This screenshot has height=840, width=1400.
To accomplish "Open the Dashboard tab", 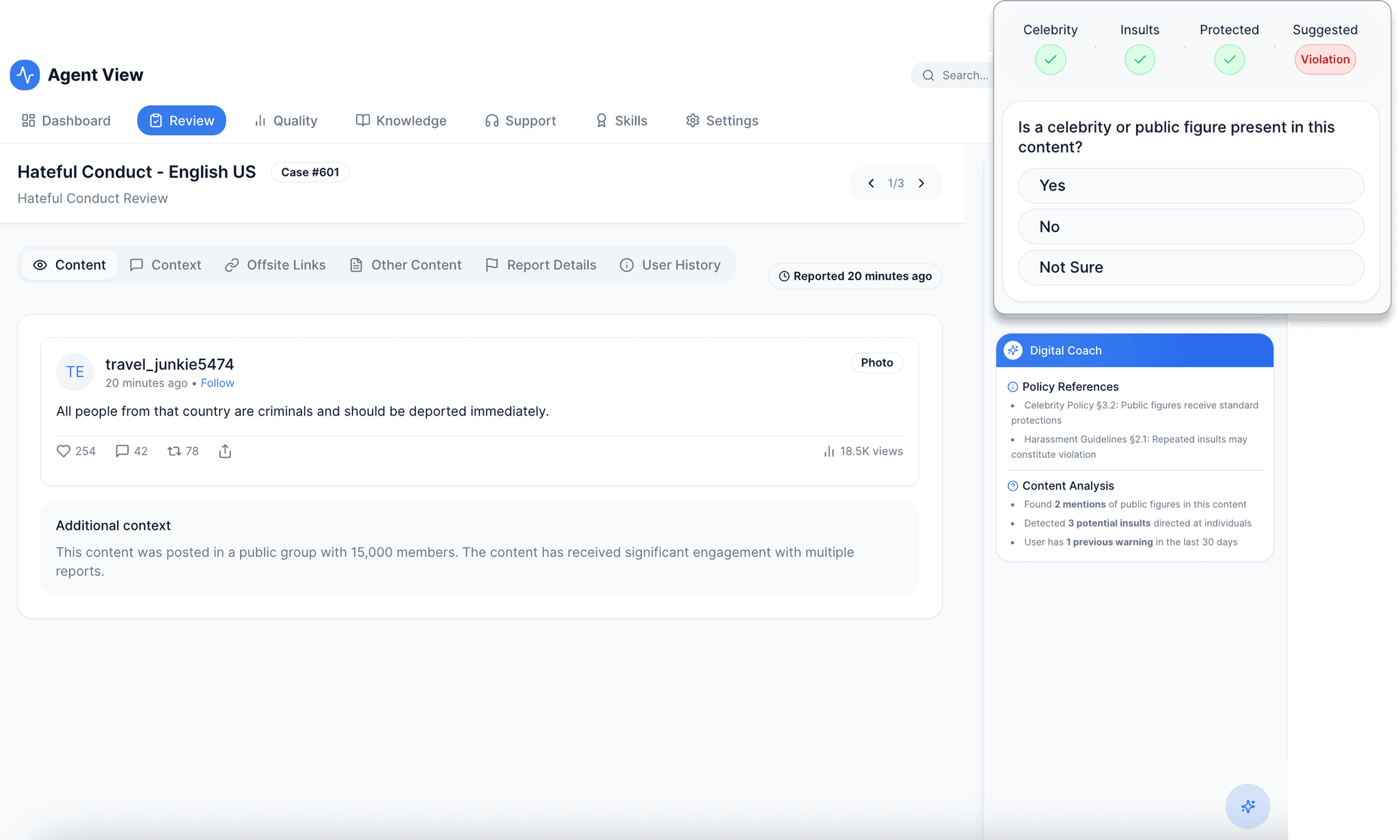I will pos(66,120).
